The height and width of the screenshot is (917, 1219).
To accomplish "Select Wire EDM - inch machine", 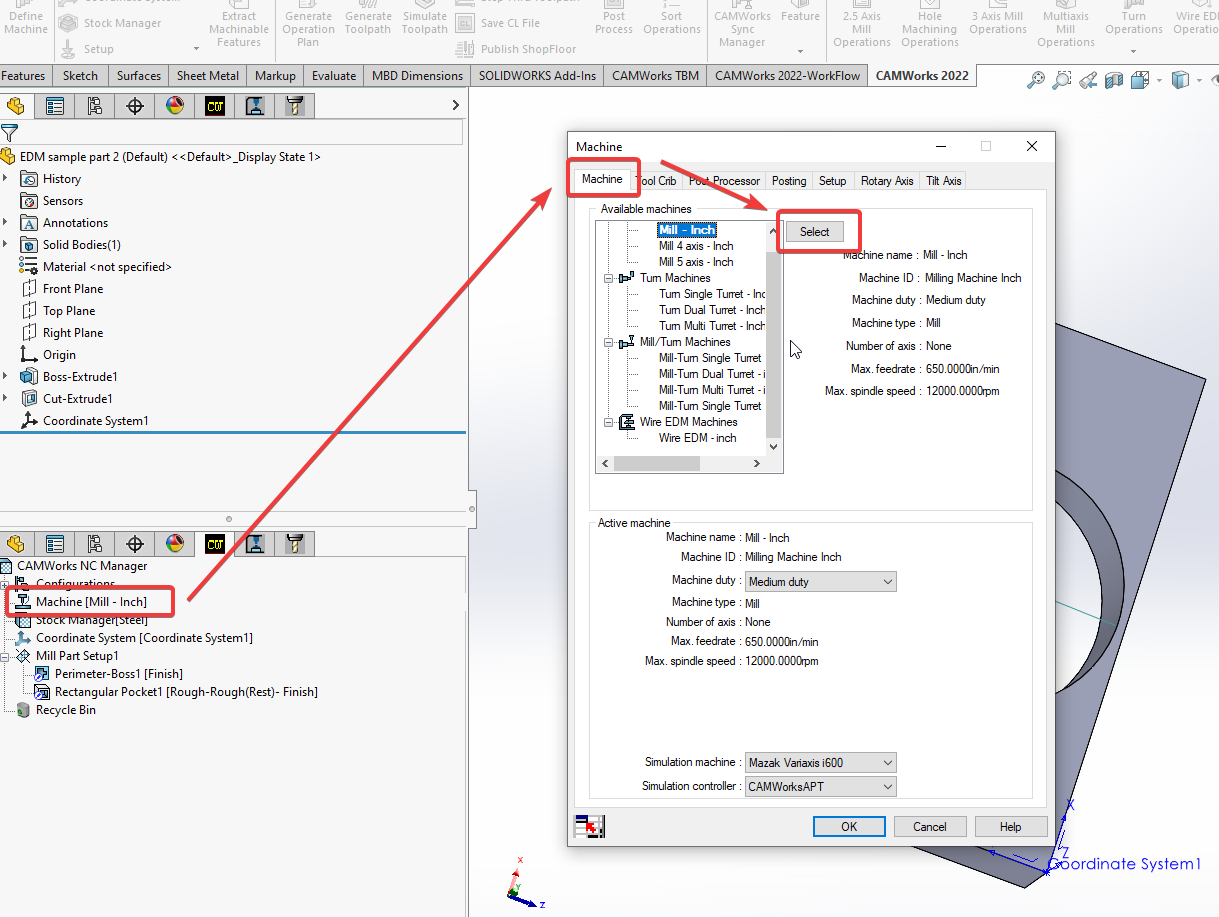I will (x=697, y=438).
